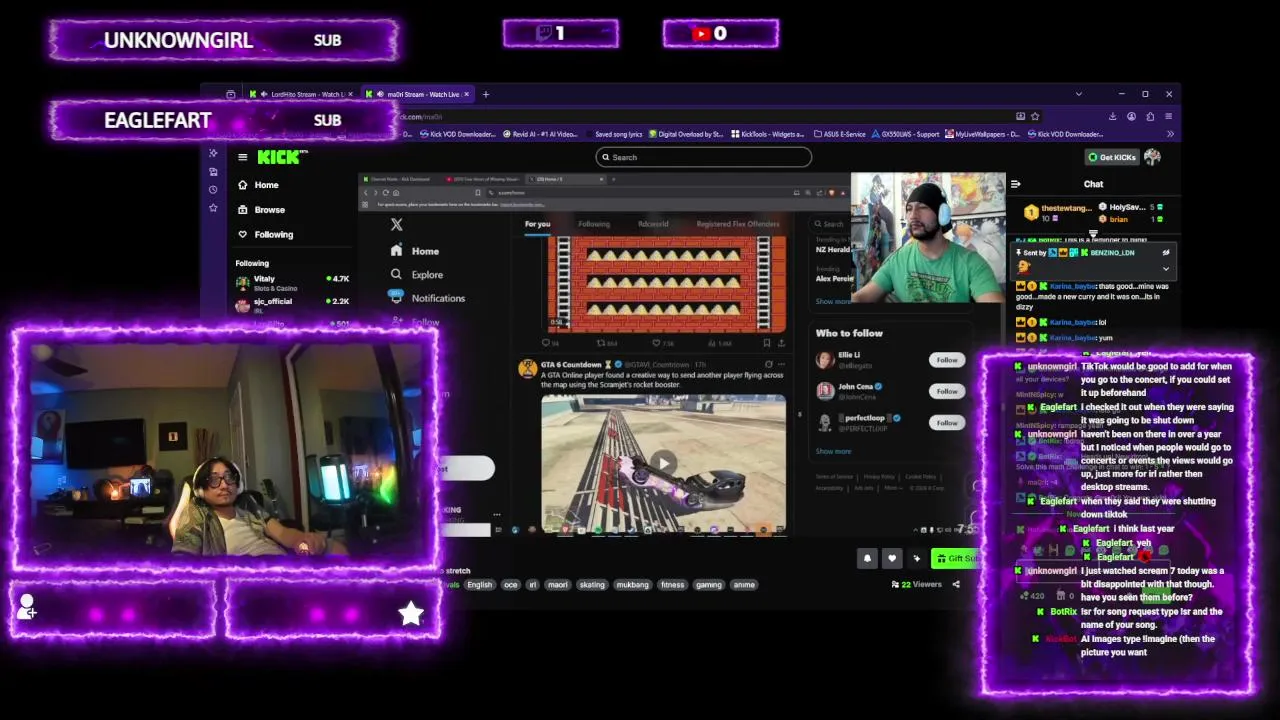
Task: Select Home in X sidebar
Action: [415, 251]
